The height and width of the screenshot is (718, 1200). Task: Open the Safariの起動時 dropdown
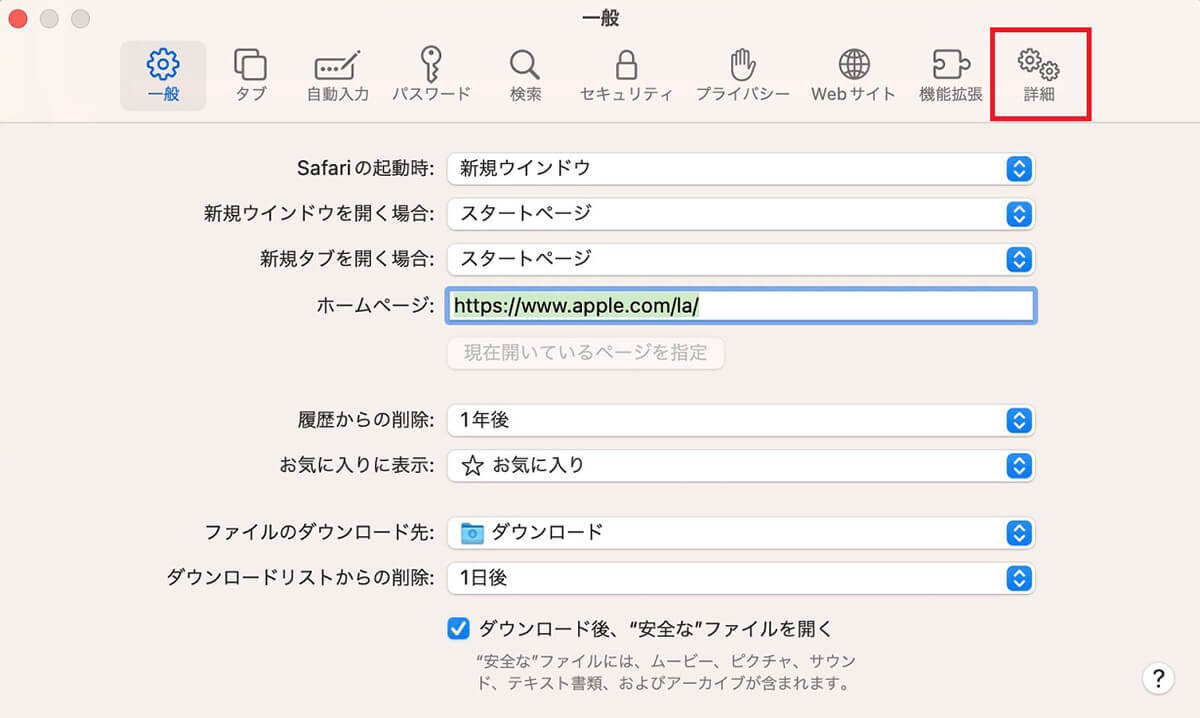pyautogui.click(x=741, y=168)
